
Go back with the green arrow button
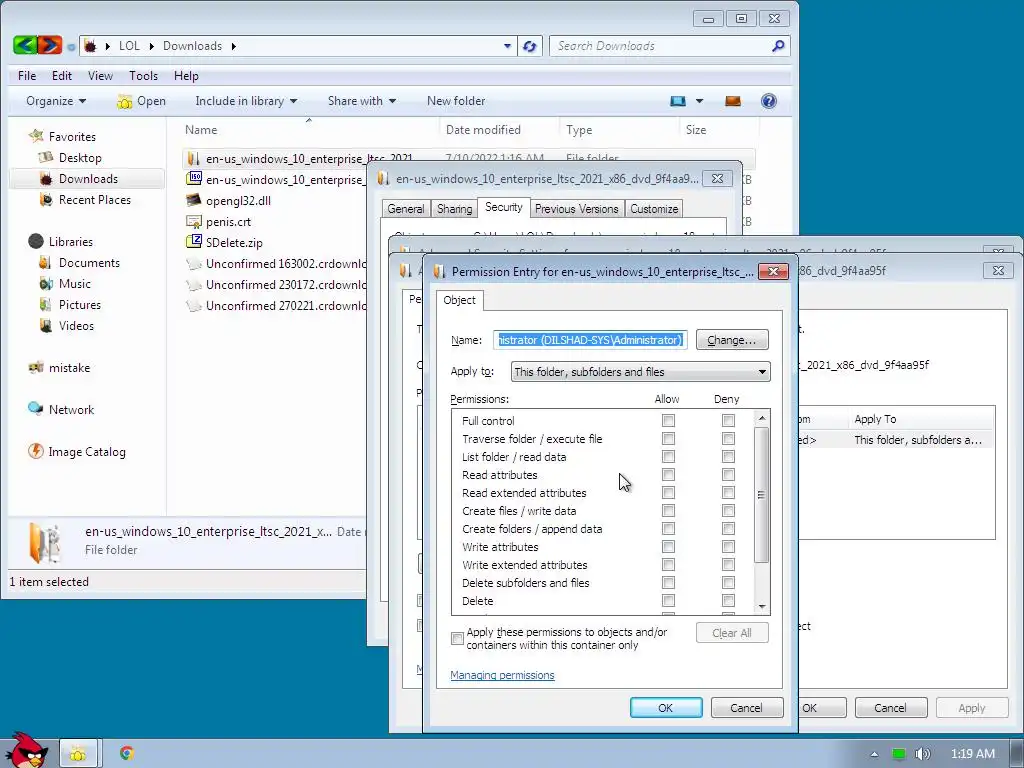[25, 45]
